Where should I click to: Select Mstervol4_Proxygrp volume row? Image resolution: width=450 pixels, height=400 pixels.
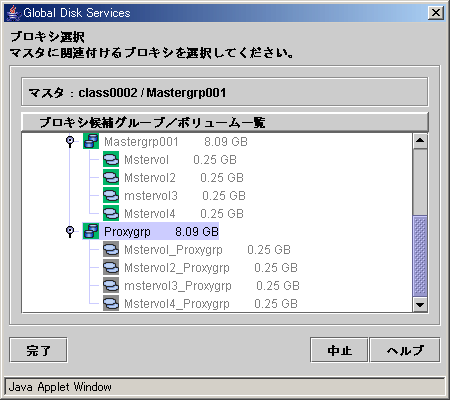click(x=200, y=304)
